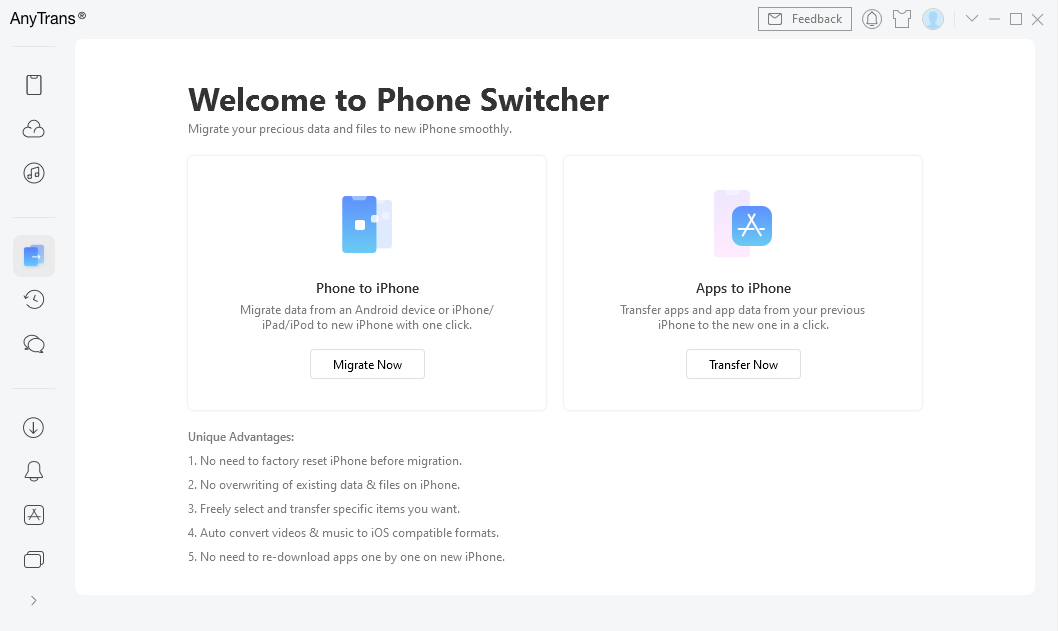Viewport: 1058px width, 631px height.
Task: Open the Device Manager sidebar icon
Action: click(34, 85)
